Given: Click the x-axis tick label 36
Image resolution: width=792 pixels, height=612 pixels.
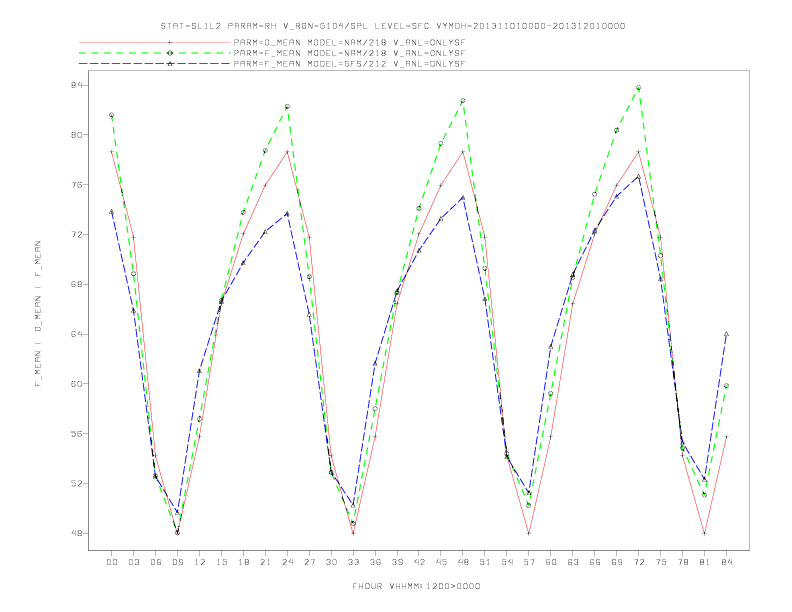Looking at the screenshot, I should pyautogui.click(x=375, y=562).
